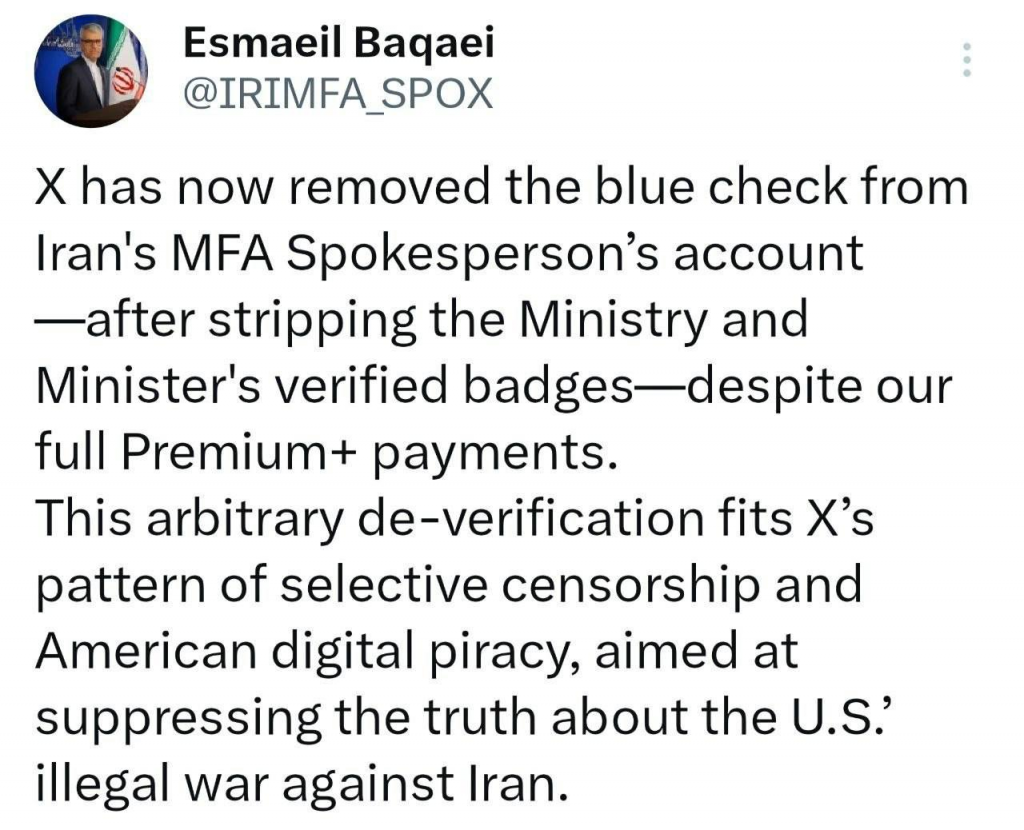Viewport: 1024px width, 830px height.
Task: Click the last line 'illegal war against Iran.'
Action: (x=302, y=784)
